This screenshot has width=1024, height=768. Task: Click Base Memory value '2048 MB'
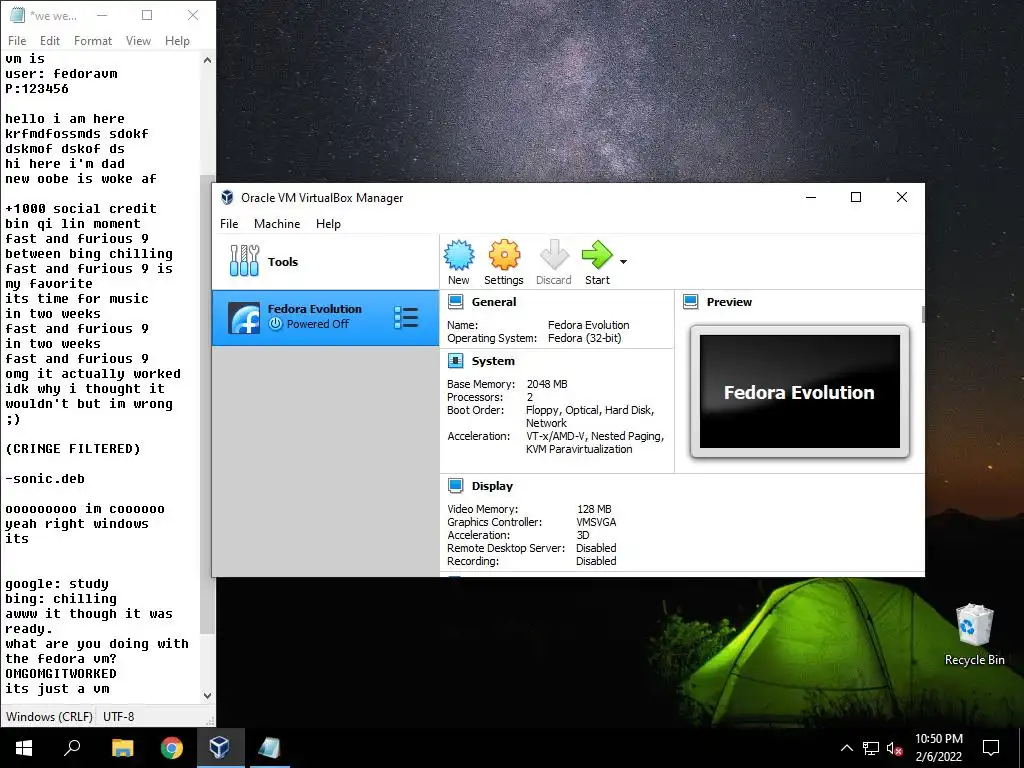click(547, 384)
